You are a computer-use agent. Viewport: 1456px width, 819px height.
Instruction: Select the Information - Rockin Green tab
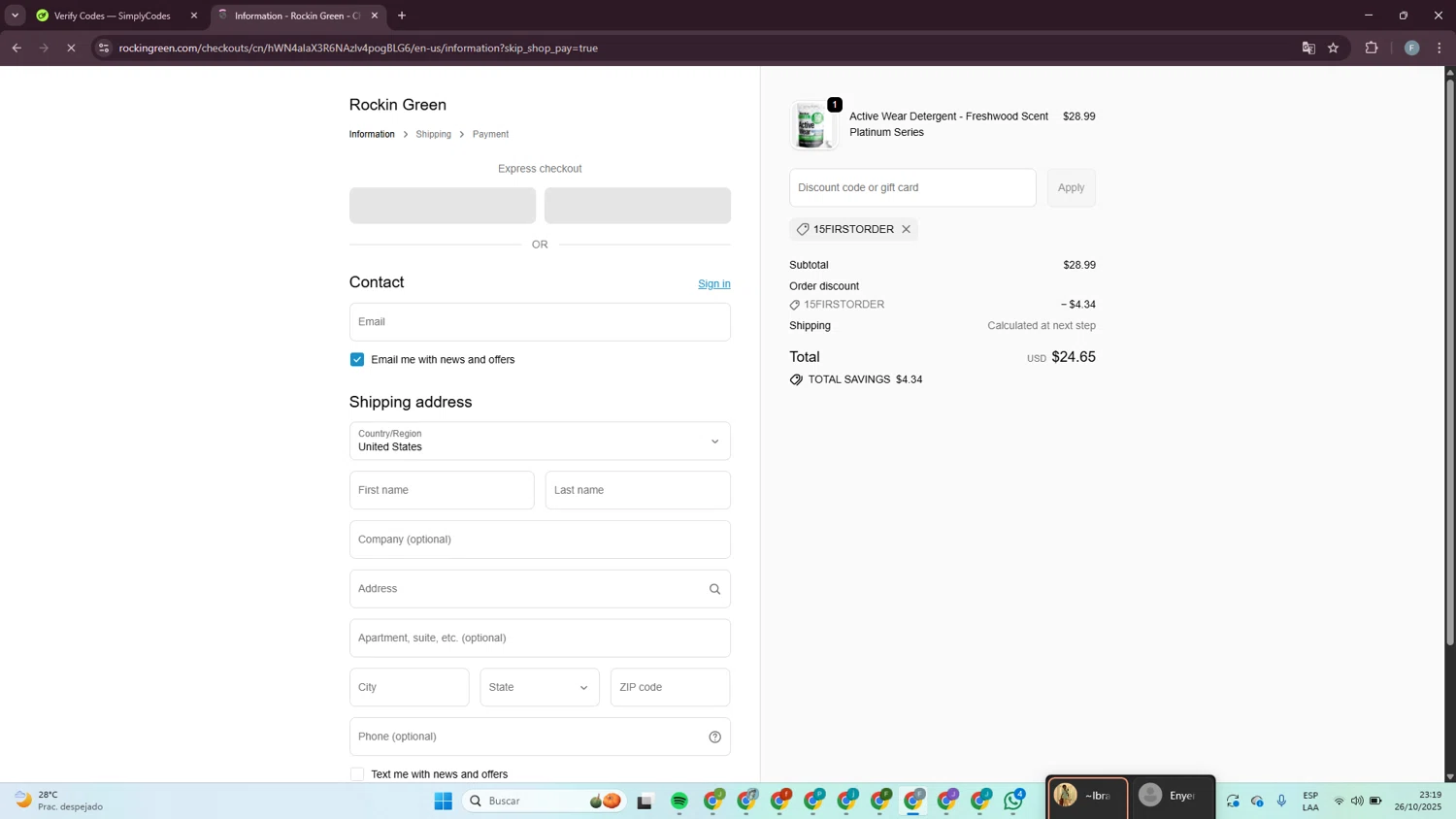(x=296, y=16)
